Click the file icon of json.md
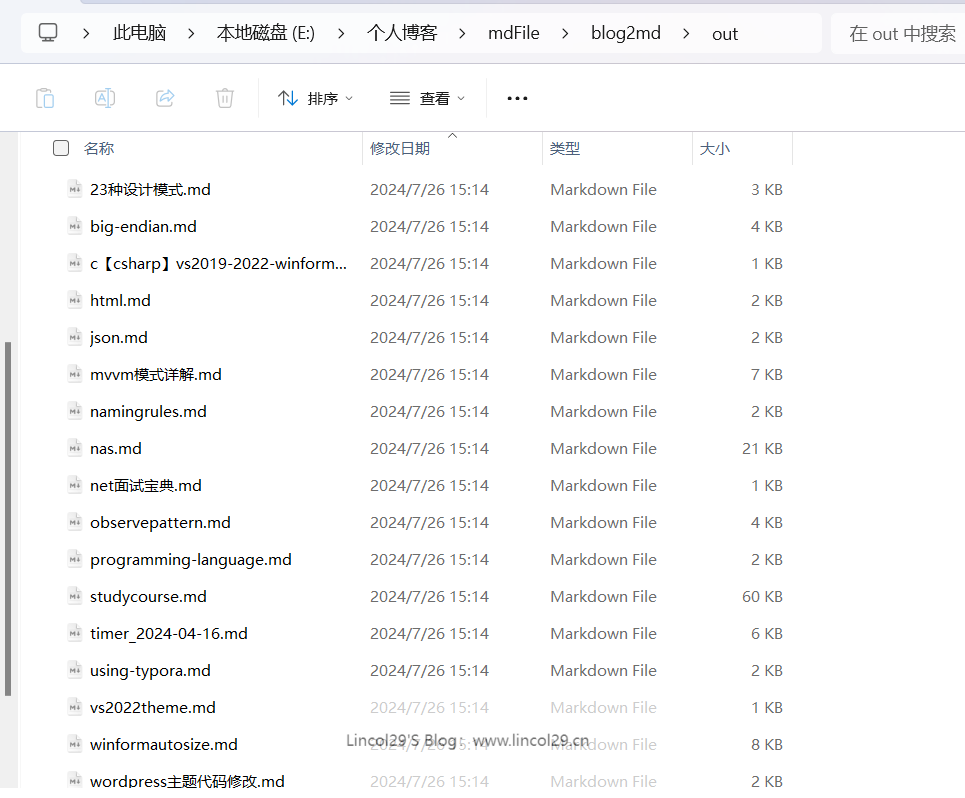 click(x=74, y=337)
